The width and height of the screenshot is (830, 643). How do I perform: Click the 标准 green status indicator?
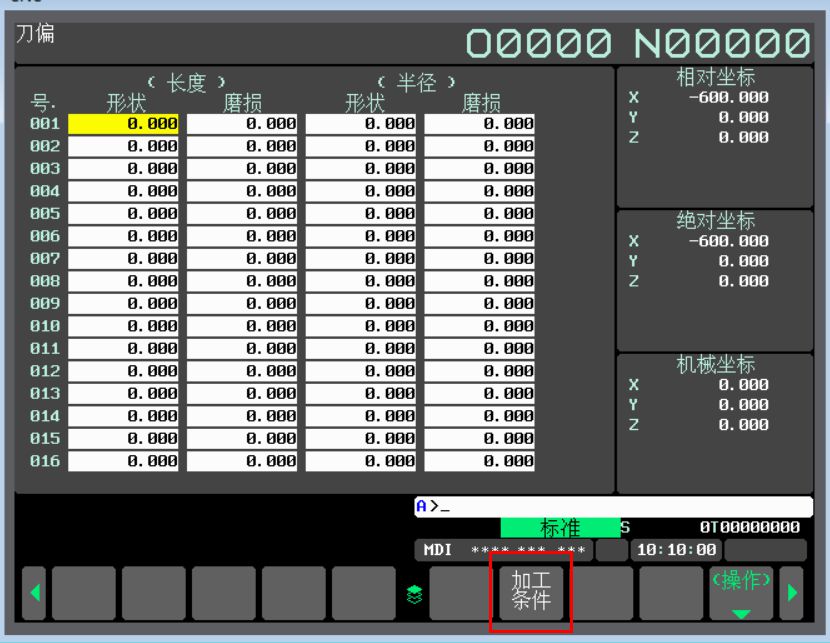pos(560,528)
